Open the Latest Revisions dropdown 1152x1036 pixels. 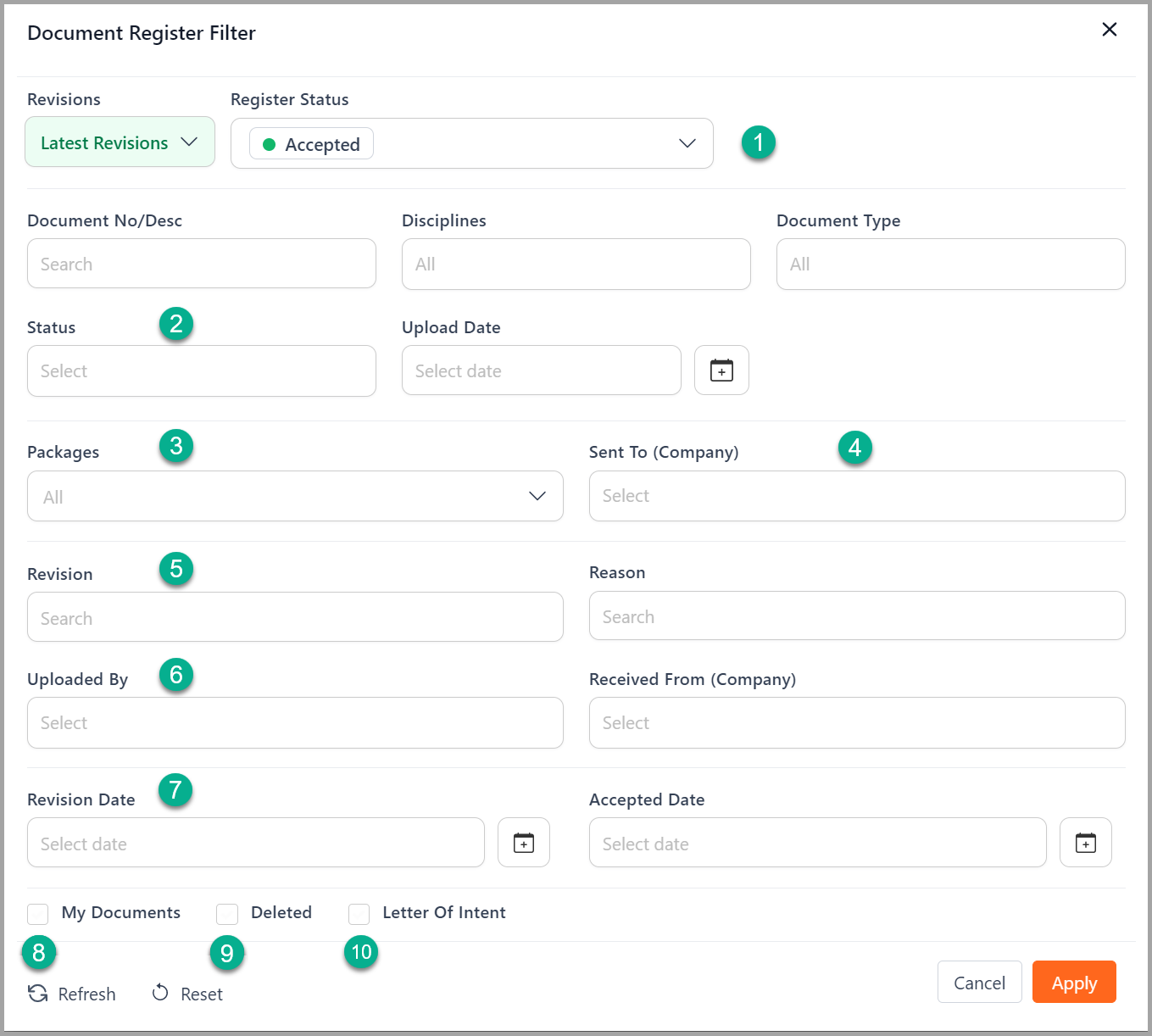[120, 142]
